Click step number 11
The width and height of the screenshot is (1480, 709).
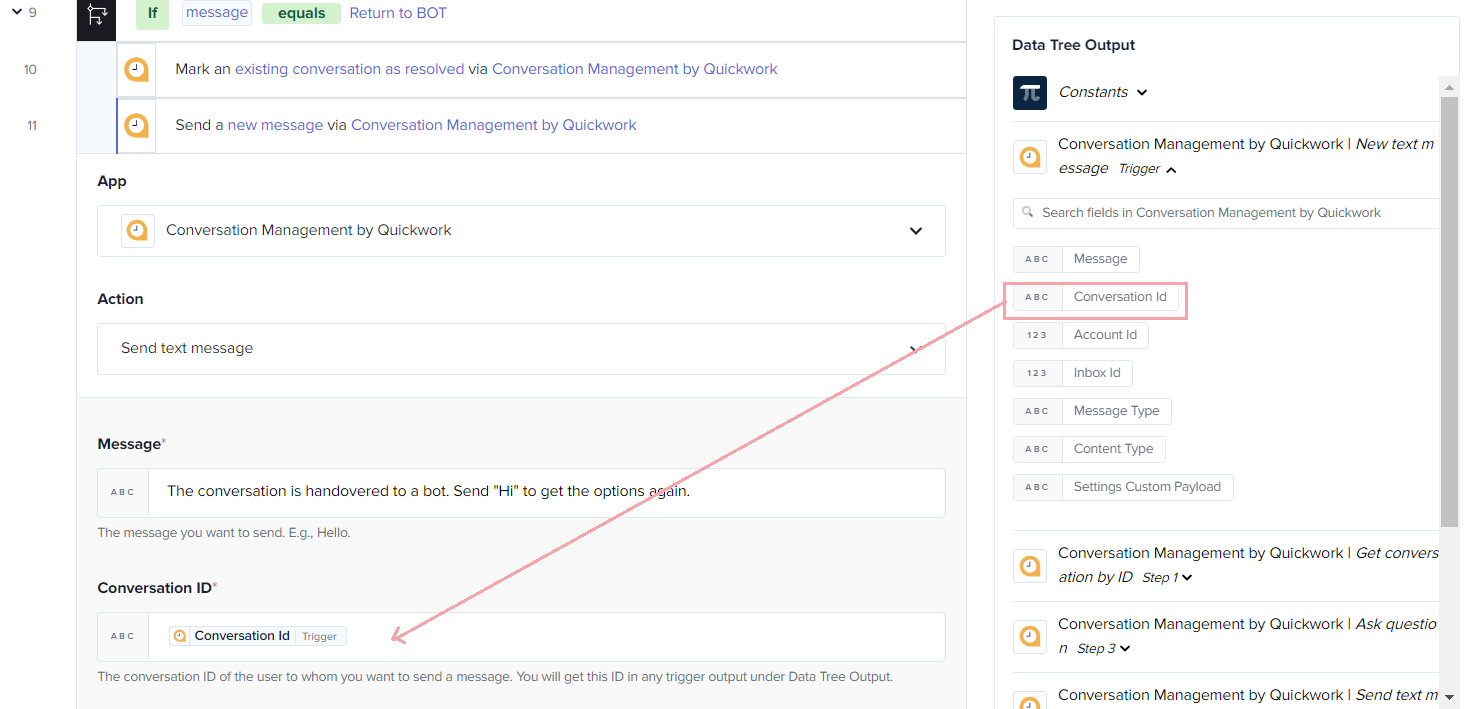31,126
